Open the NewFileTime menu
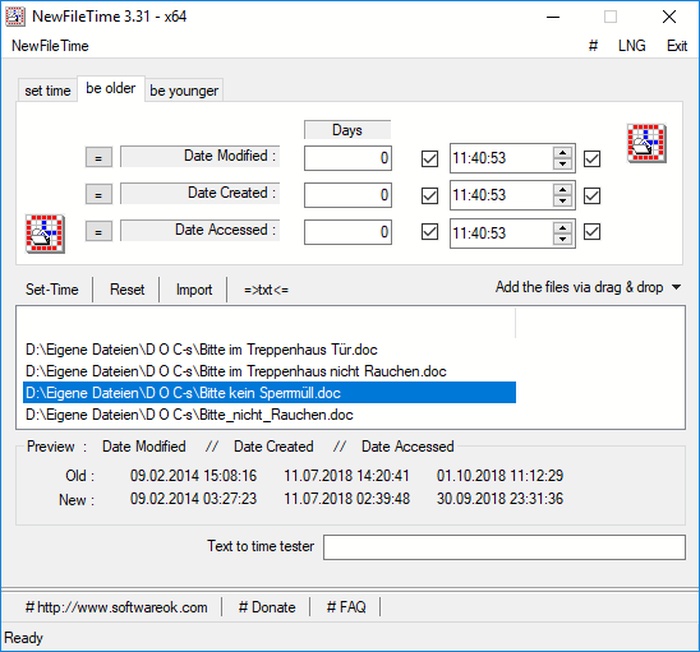This screenshot has width=700, height=652. point(50,46)
